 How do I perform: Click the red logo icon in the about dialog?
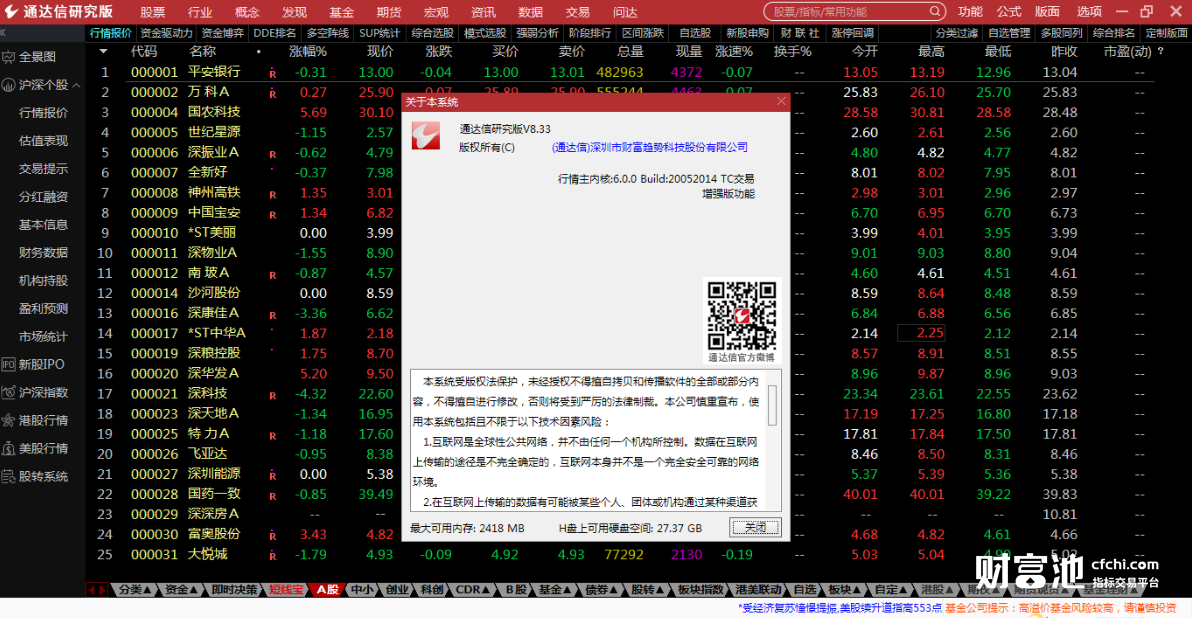[x=426, y=135]
